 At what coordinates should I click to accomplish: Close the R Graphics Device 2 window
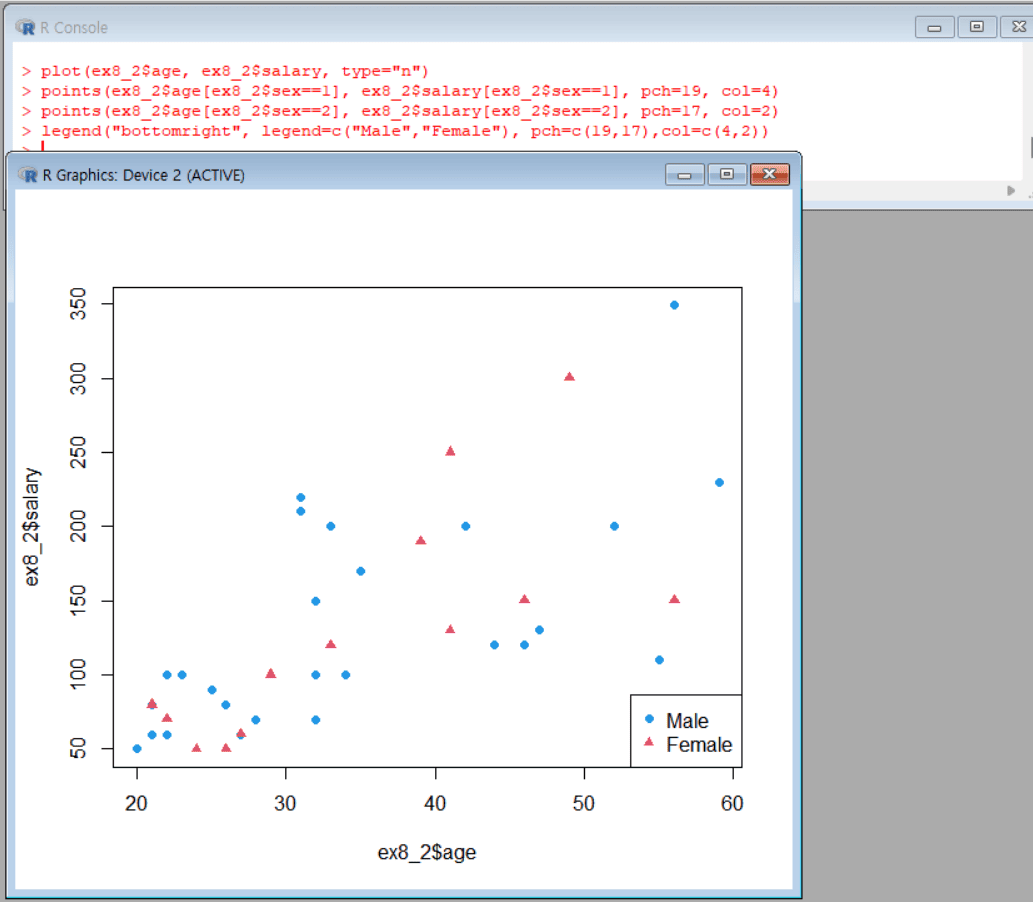point(769,175)
